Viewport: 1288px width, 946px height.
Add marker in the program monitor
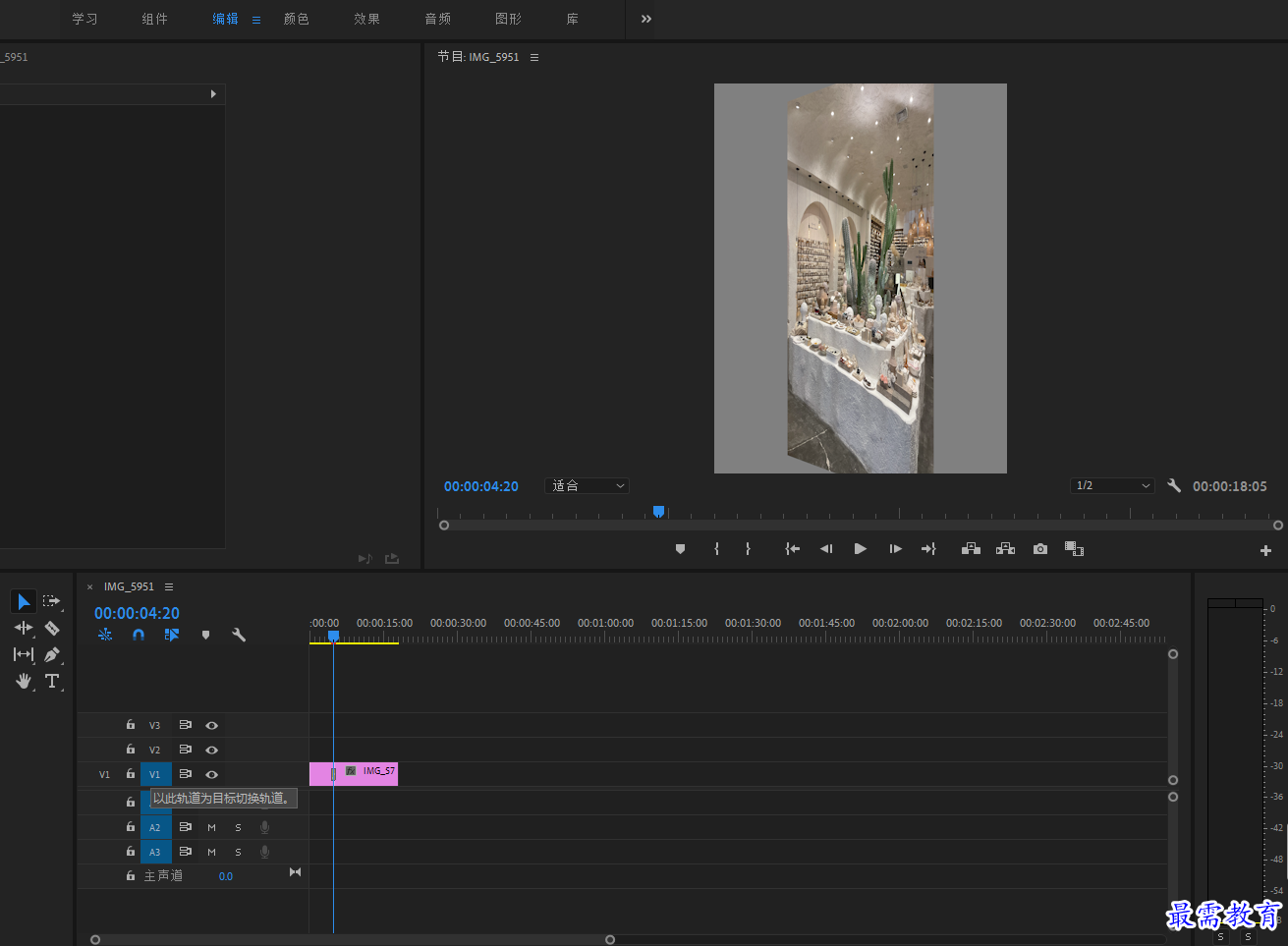tap(680, 549)
